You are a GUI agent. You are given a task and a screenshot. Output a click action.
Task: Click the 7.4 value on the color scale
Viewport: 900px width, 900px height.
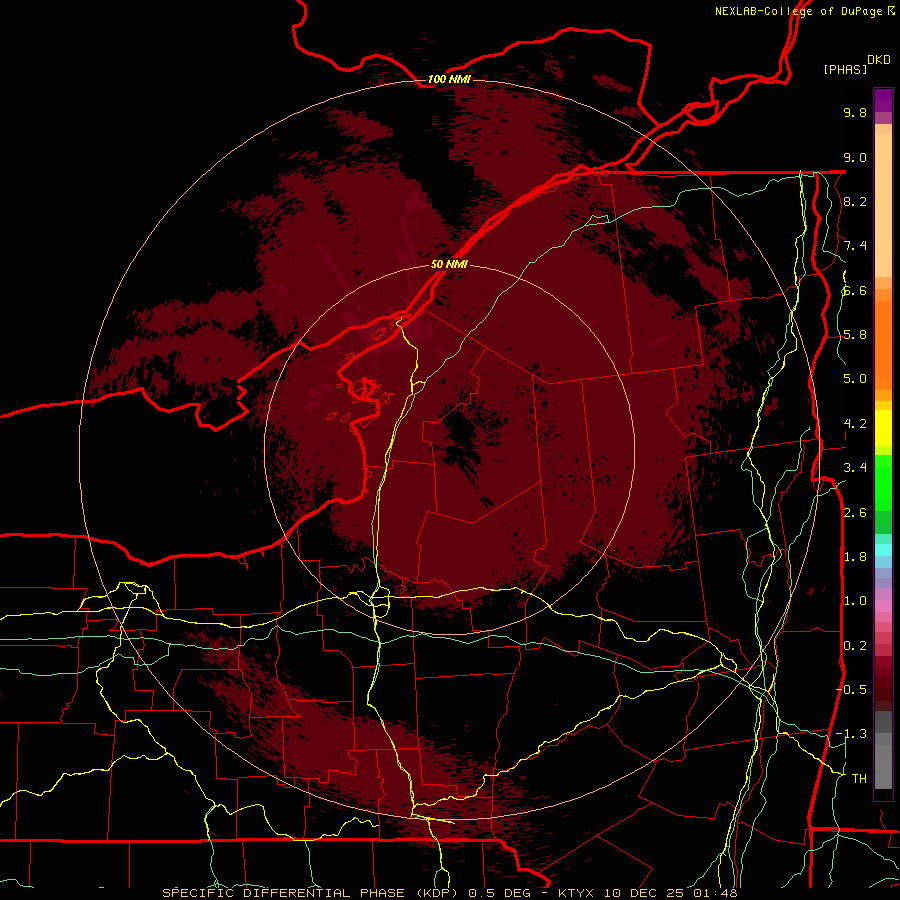click(855, 246)
